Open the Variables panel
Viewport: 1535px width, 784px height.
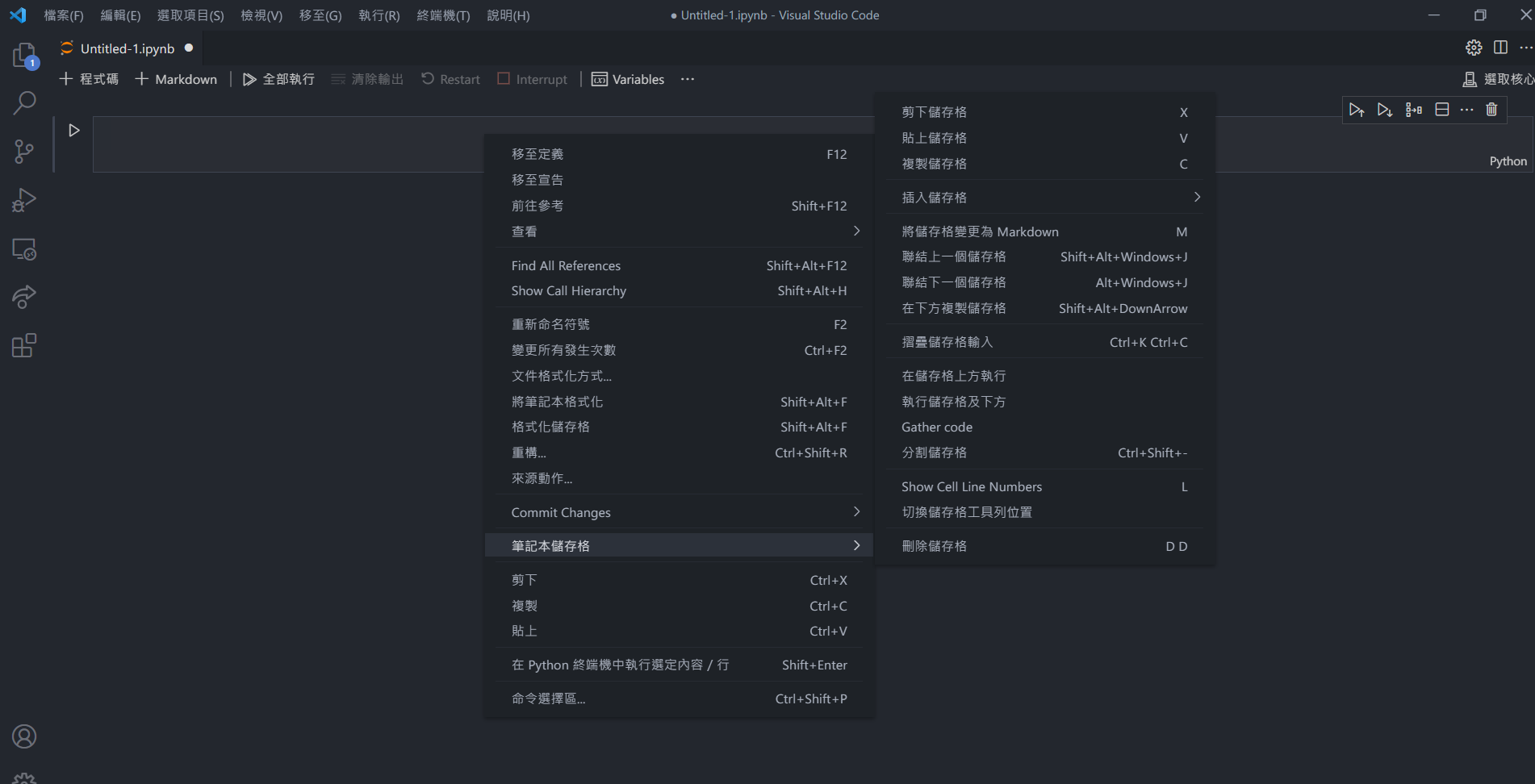point(628,79)
